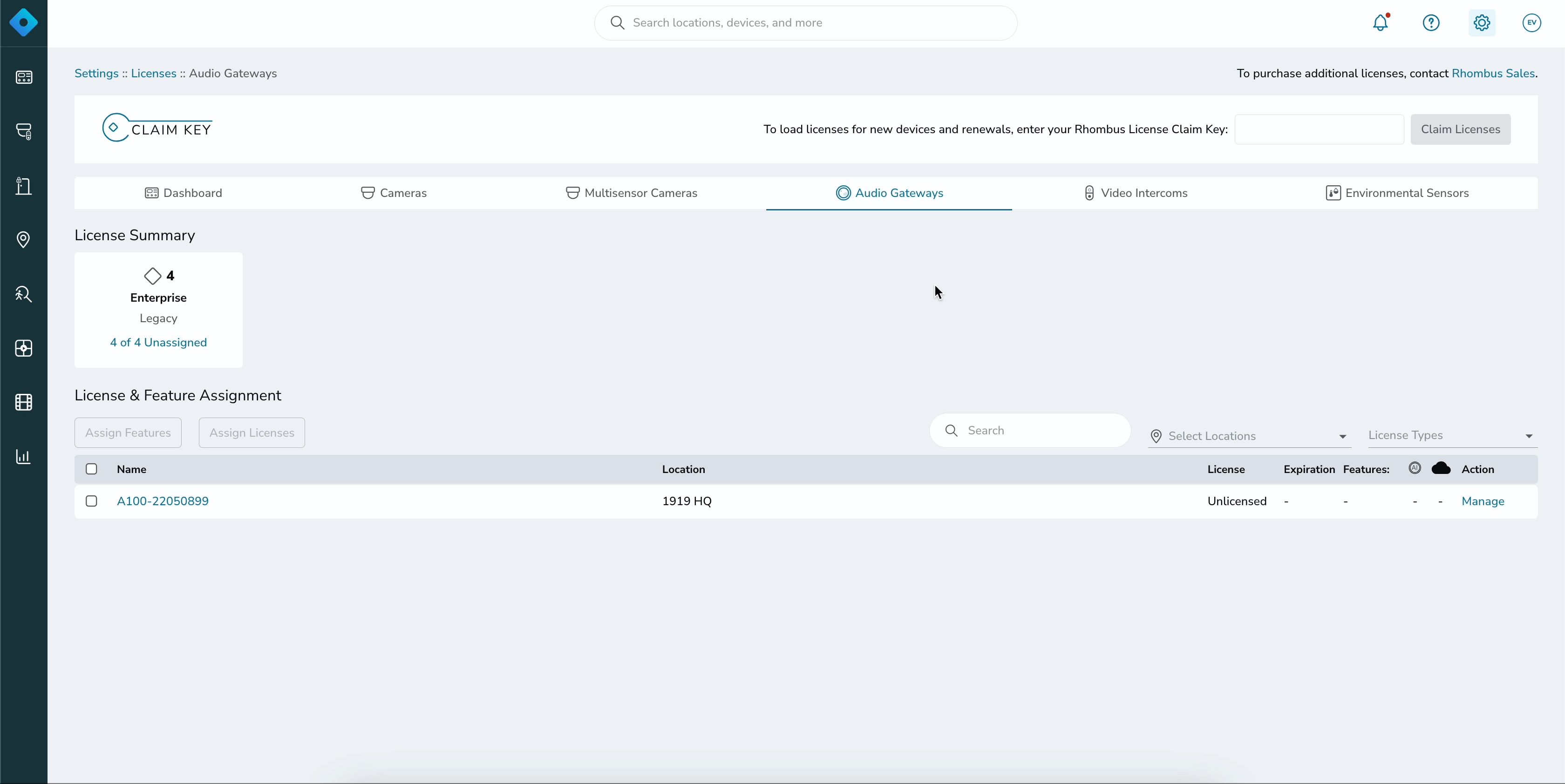1565x784 pixels.
Task: Open device A100-22050899 link
Action: pos(163,501)
